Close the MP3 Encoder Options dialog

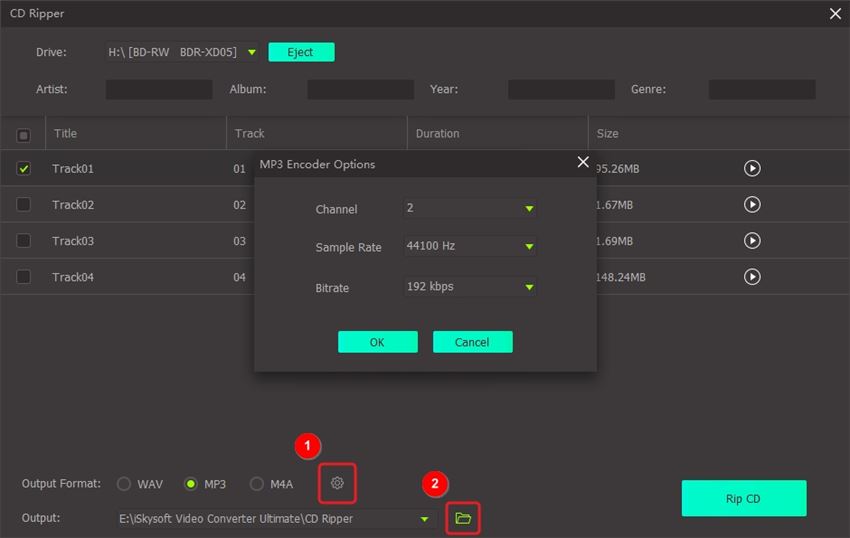(x=583, y=162)
